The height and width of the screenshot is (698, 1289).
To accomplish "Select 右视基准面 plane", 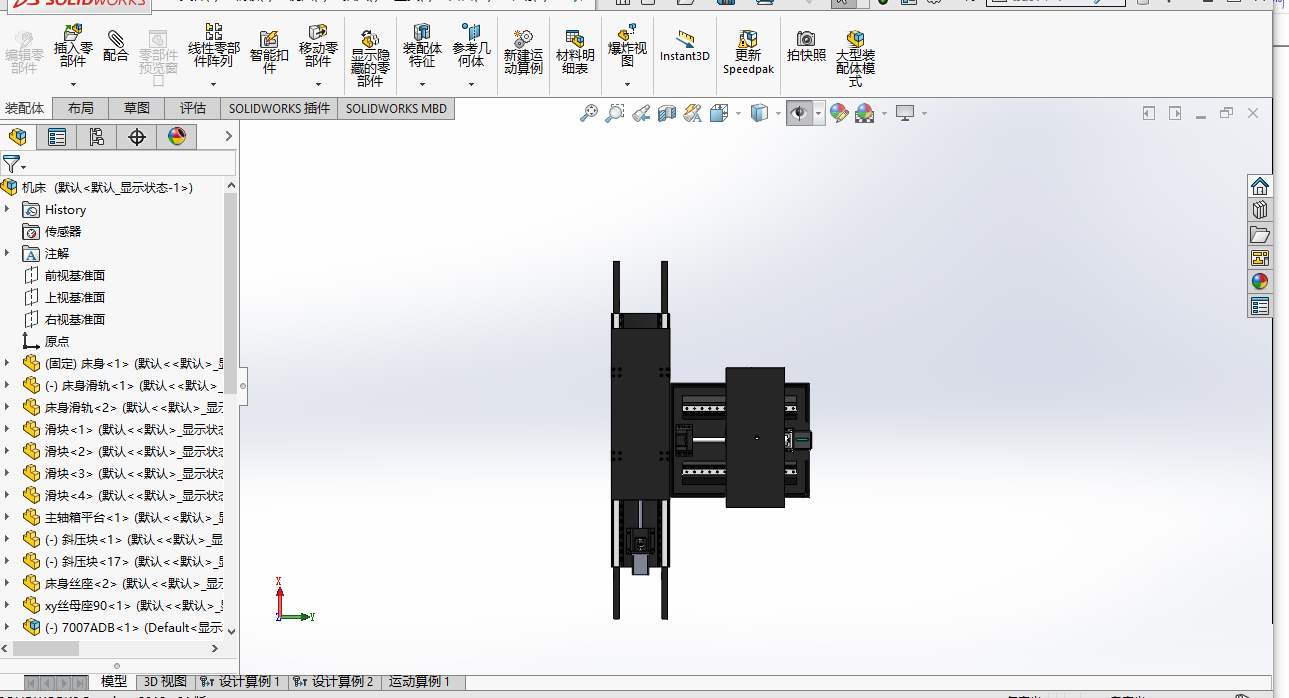I will [x=74, y=319].
